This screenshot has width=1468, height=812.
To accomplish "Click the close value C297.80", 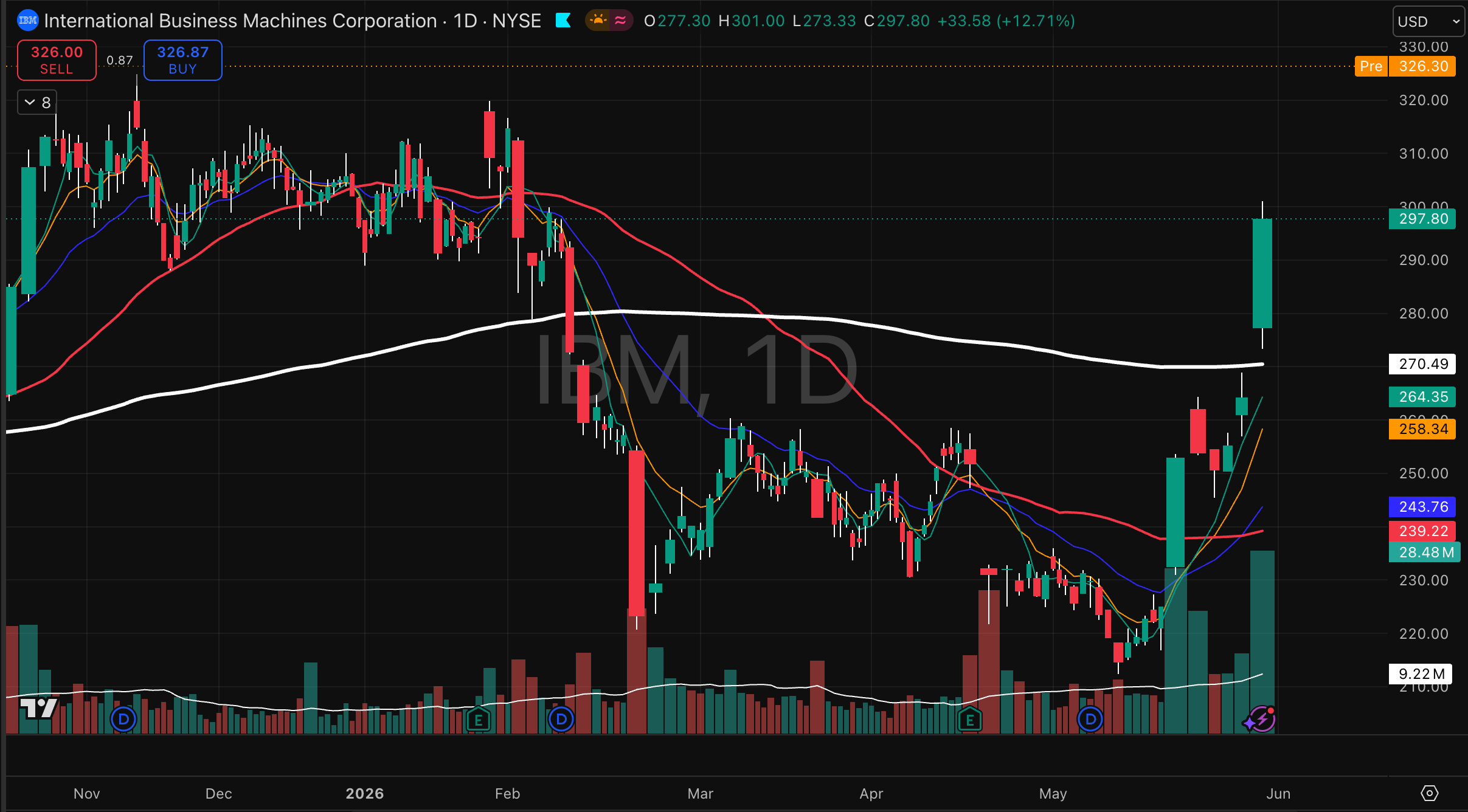I will point(897,21).
